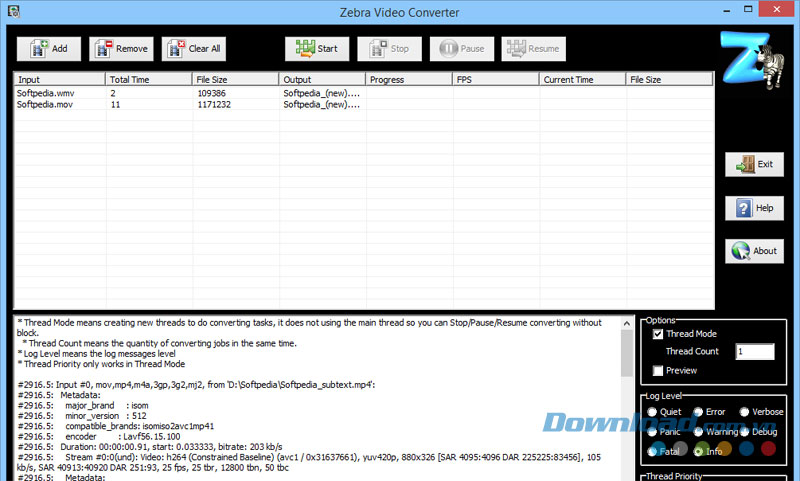Open Help with question mark button
Viewport: 800px width, 481px height.
754,208
